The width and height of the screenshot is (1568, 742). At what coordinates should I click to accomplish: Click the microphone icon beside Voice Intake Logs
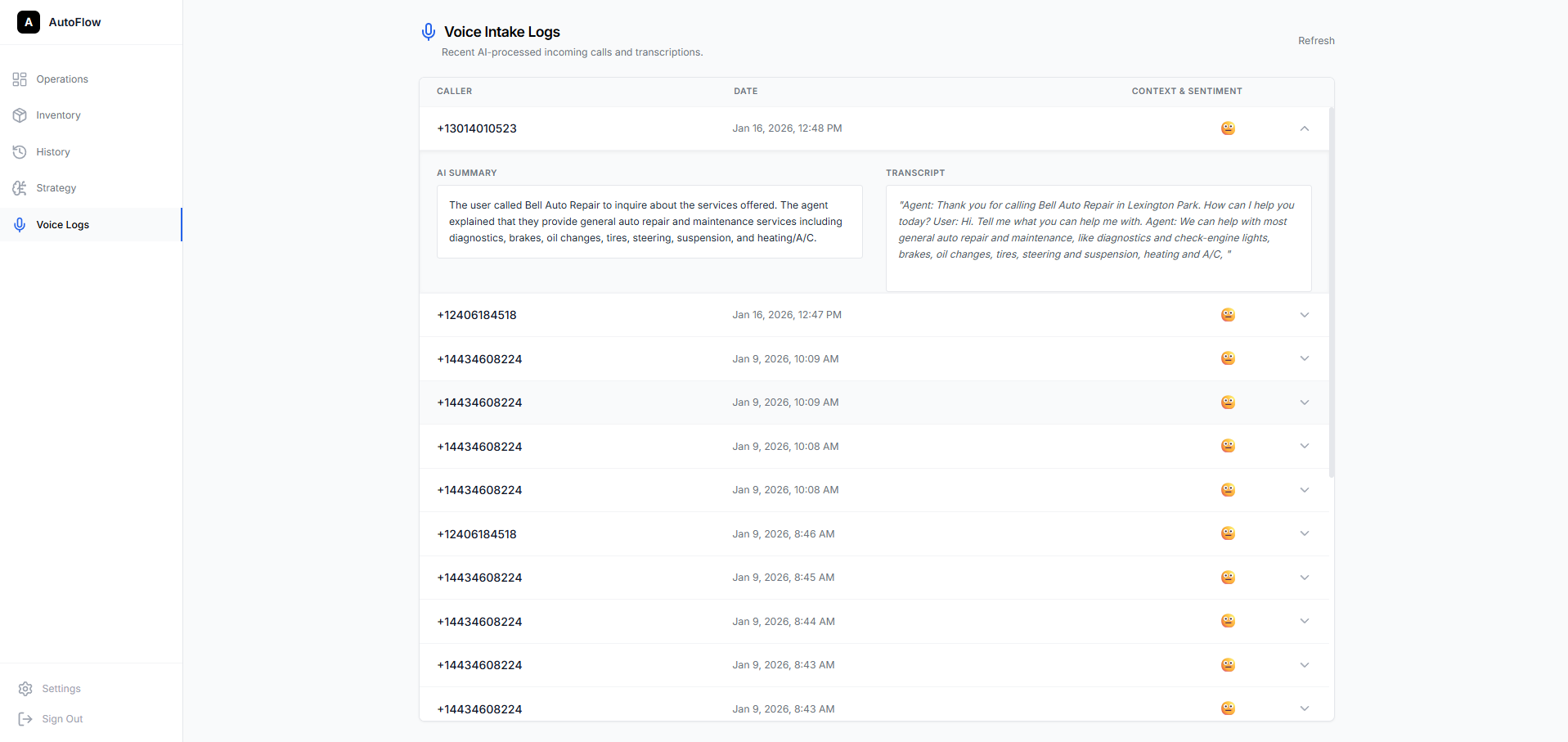coord(428,32)
